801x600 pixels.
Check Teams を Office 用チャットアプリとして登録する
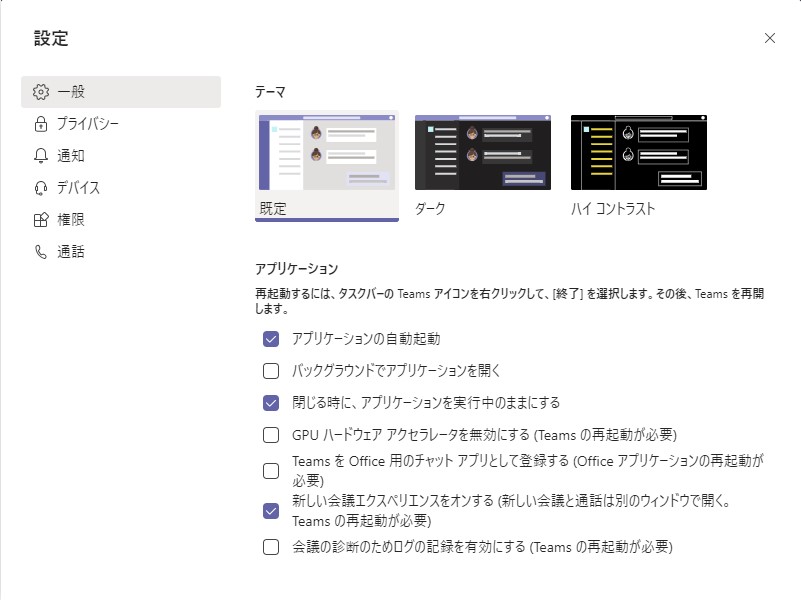[x=268, y=468]
